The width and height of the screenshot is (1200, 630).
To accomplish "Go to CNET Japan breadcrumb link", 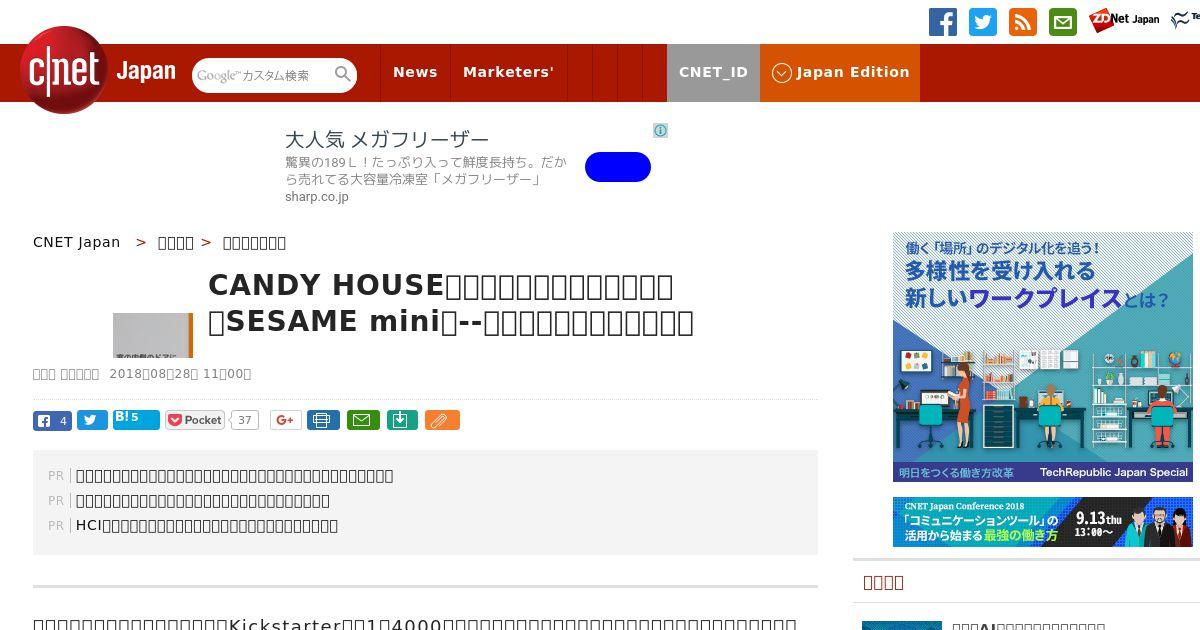I will (x=76, y=242).
